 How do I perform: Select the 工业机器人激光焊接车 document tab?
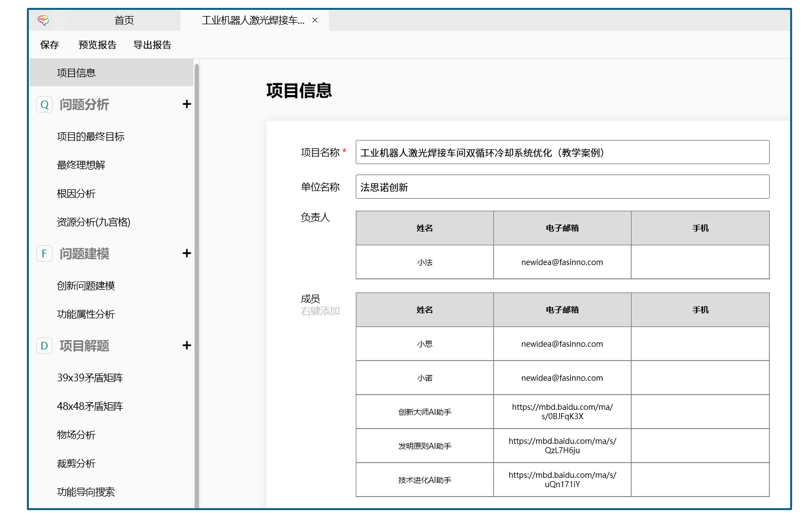pyautogui.click(x=252, y=20)
